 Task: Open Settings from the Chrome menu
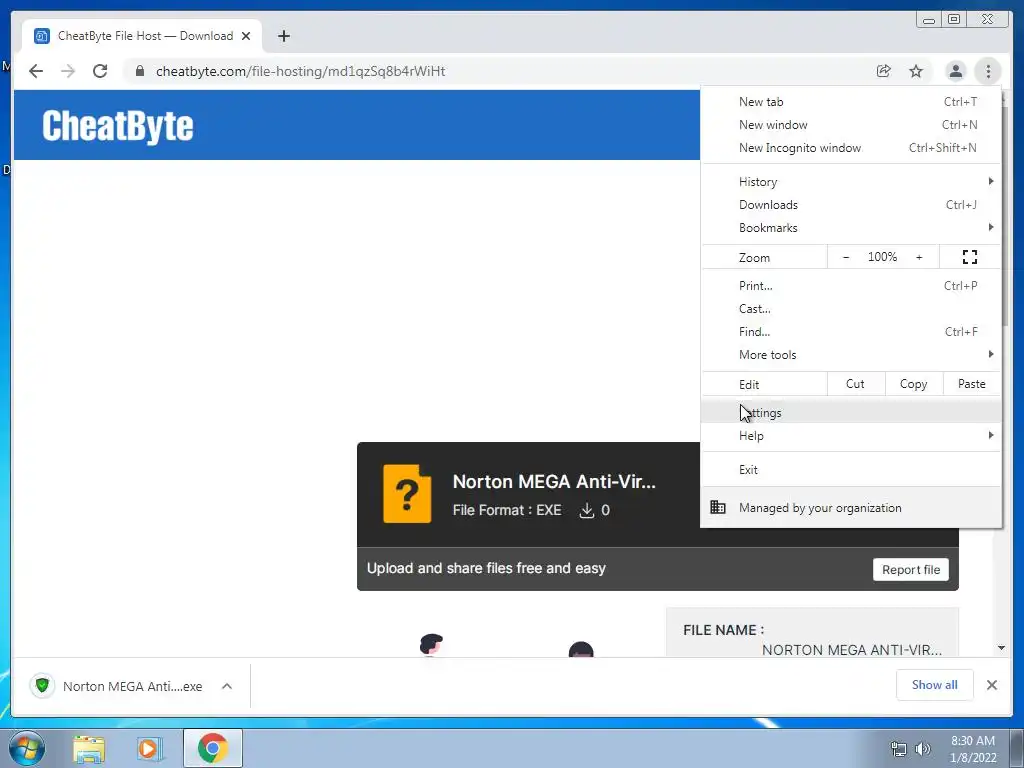click(x=851, y=413)
